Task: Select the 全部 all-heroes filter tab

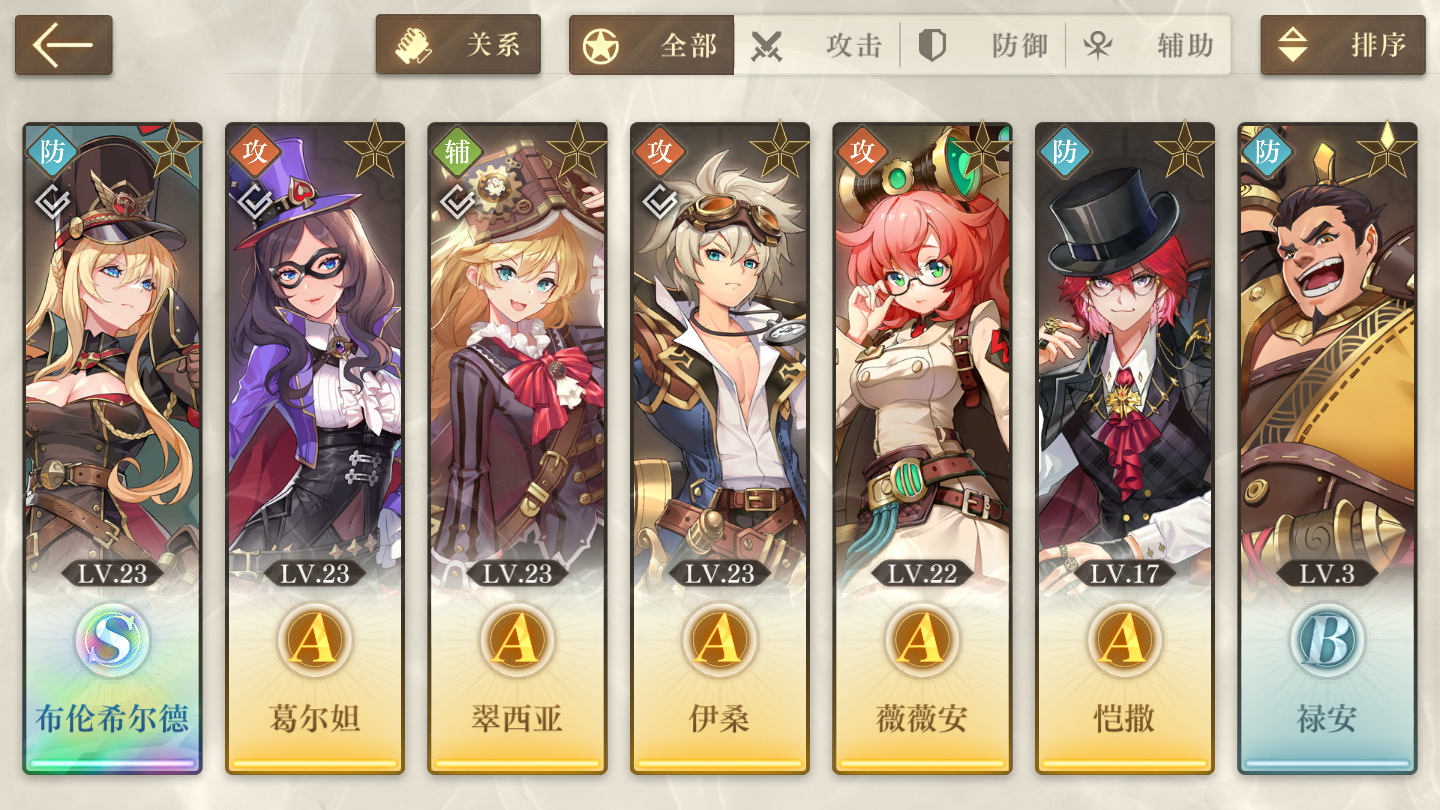Action: (x=652, y=45)
